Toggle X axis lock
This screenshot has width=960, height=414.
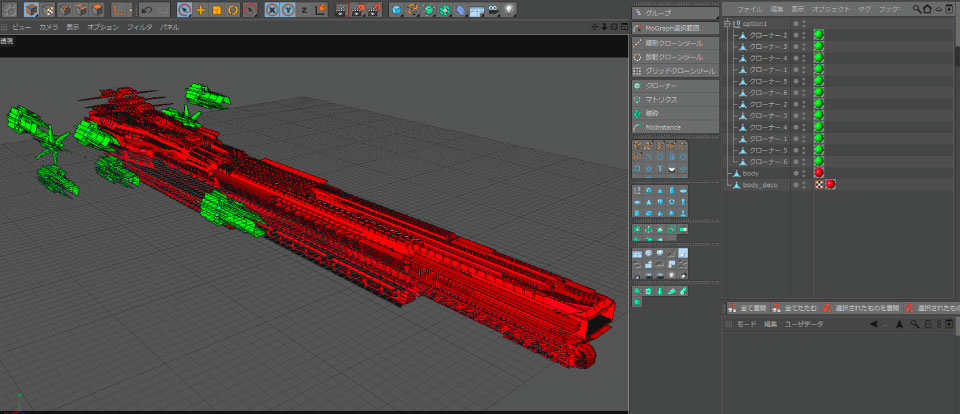pos(272,10)
